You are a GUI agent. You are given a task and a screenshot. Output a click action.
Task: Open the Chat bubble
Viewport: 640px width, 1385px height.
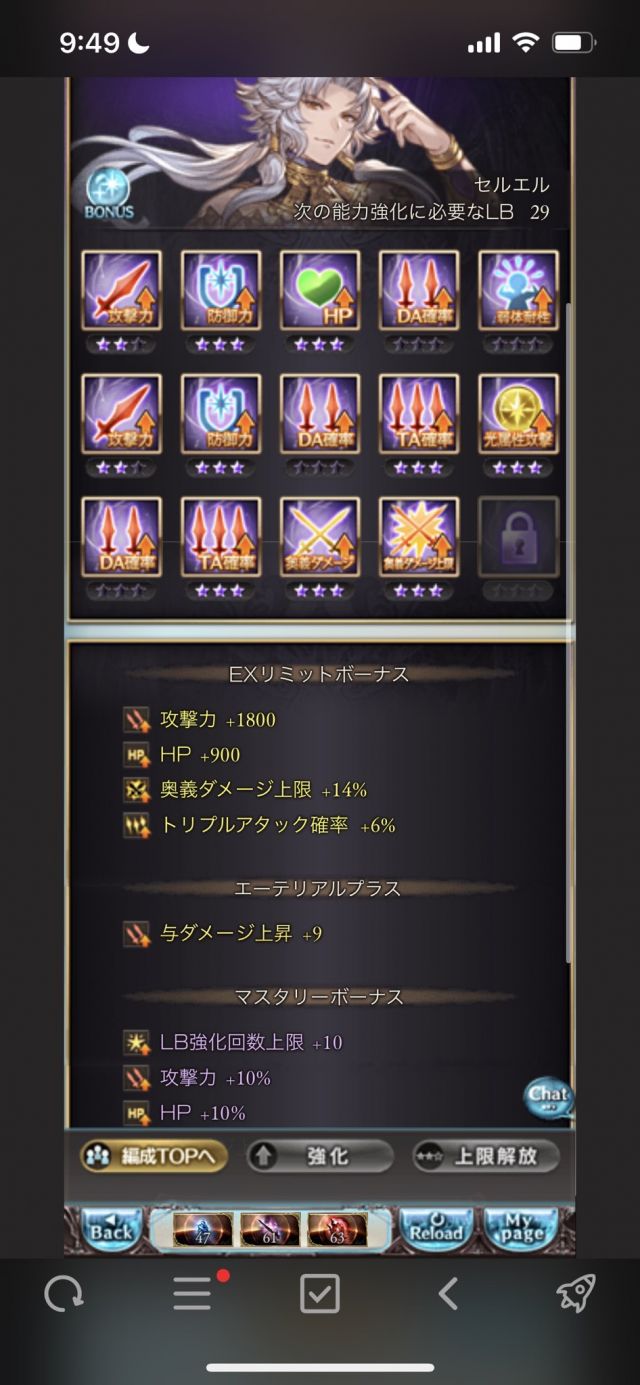pos(549,1097)
